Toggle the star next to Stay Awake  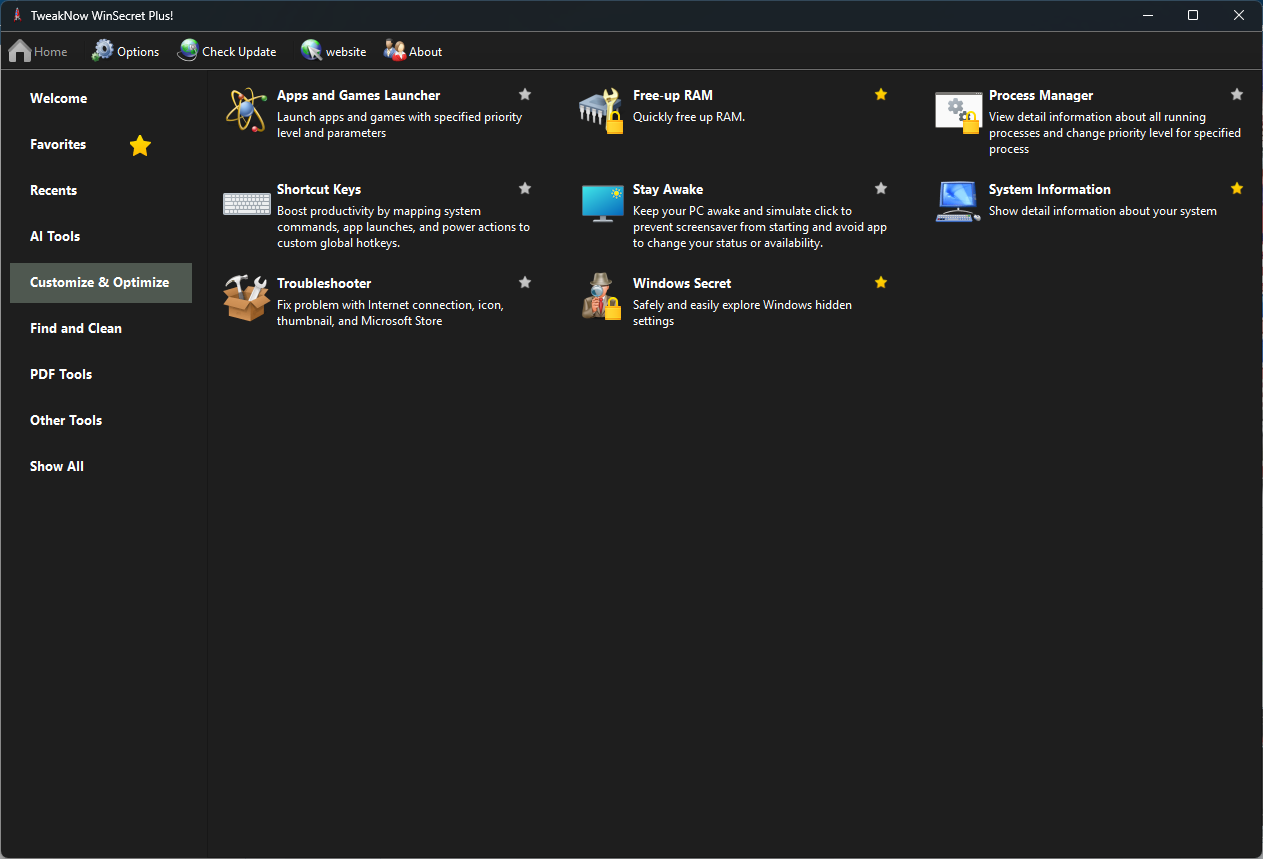coord(881,189)
